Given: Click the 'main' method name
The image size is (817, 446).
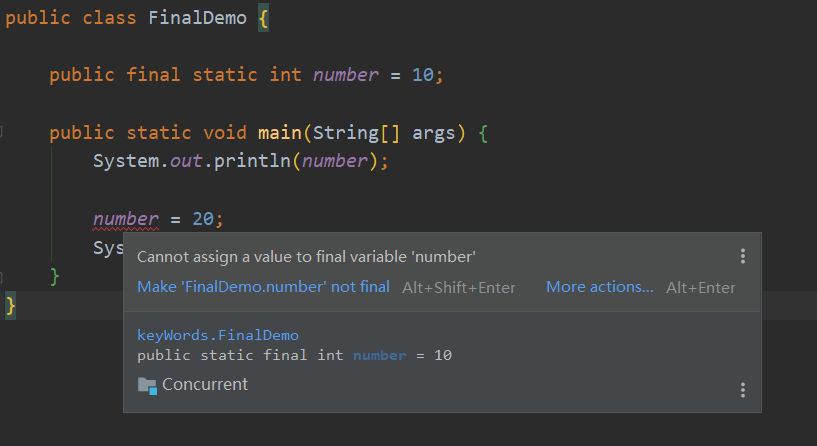Looking at the screenshot, I should click(279, 132).
